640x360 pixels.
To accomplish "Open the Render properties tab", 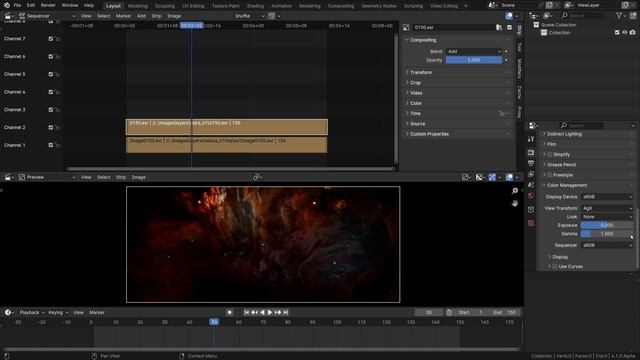I will tap(531, 153).
